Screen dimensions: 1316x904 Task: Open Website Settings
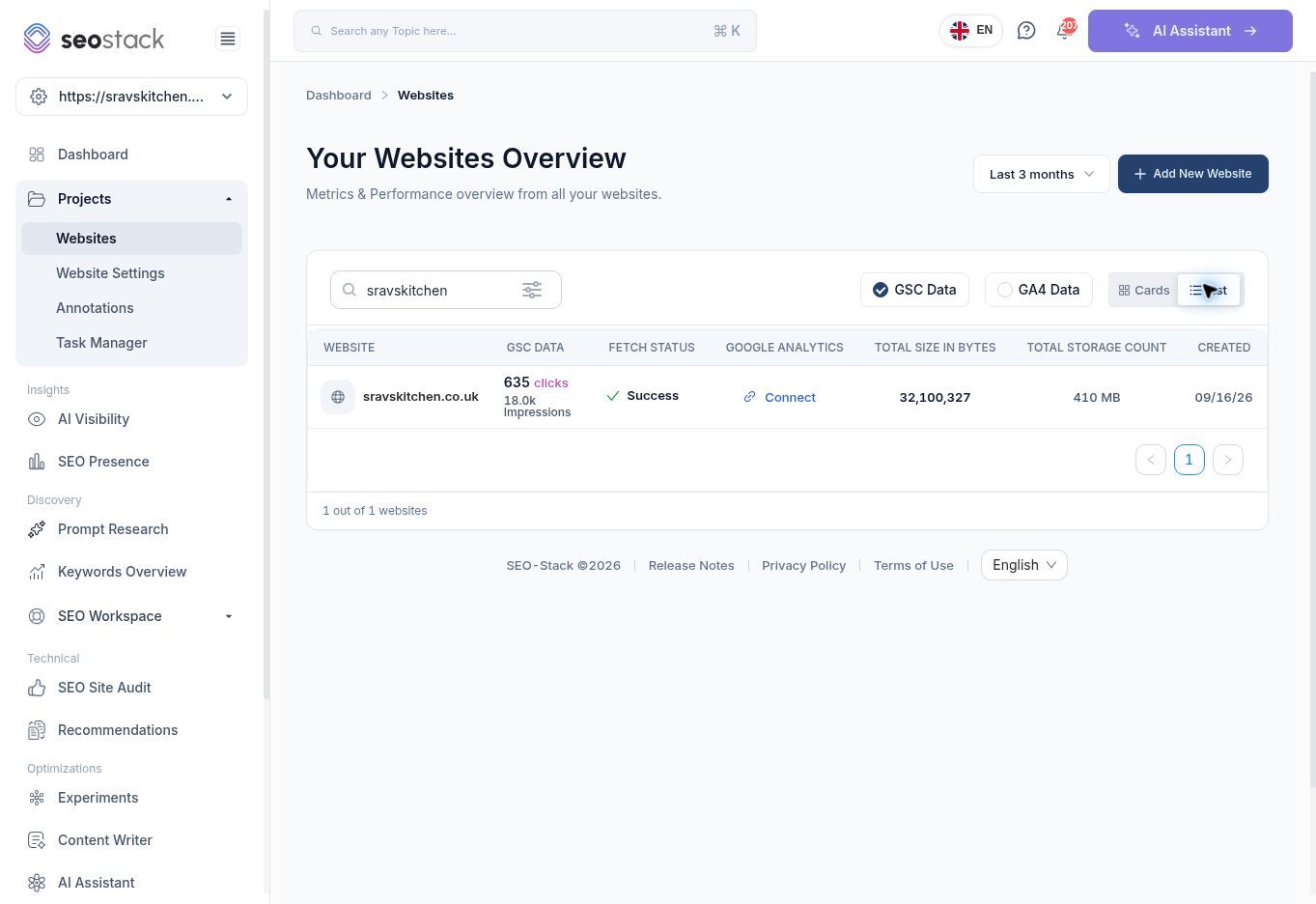click(x=131, y=273)
